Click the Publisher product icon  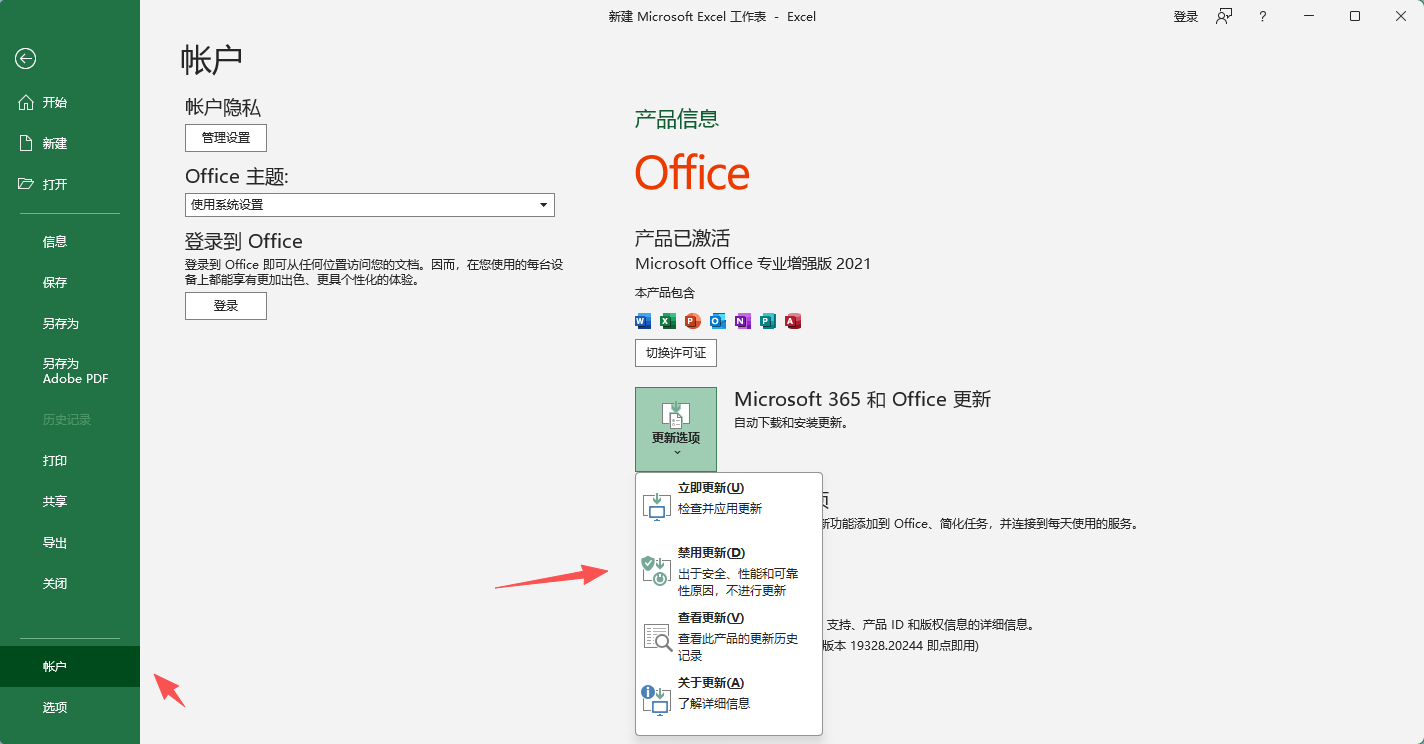point(767,321)
